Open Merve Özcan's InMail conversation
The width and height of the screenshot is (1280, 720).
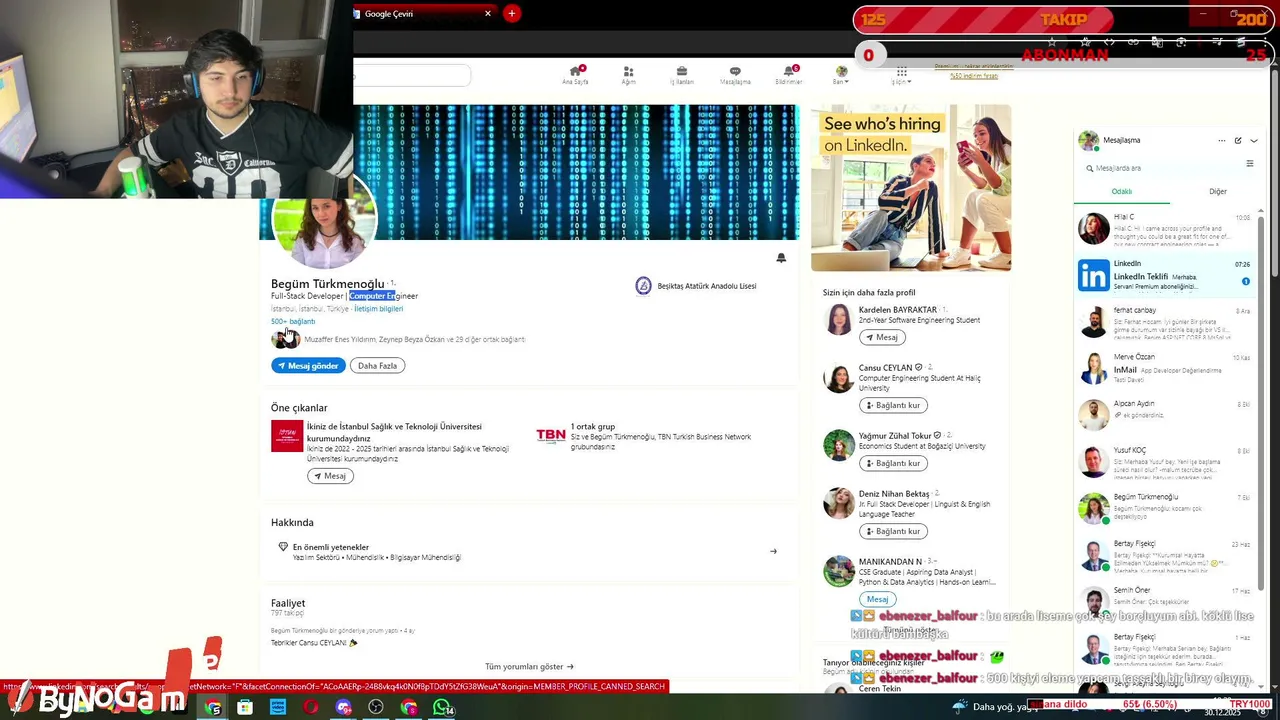coord(1165,369)
